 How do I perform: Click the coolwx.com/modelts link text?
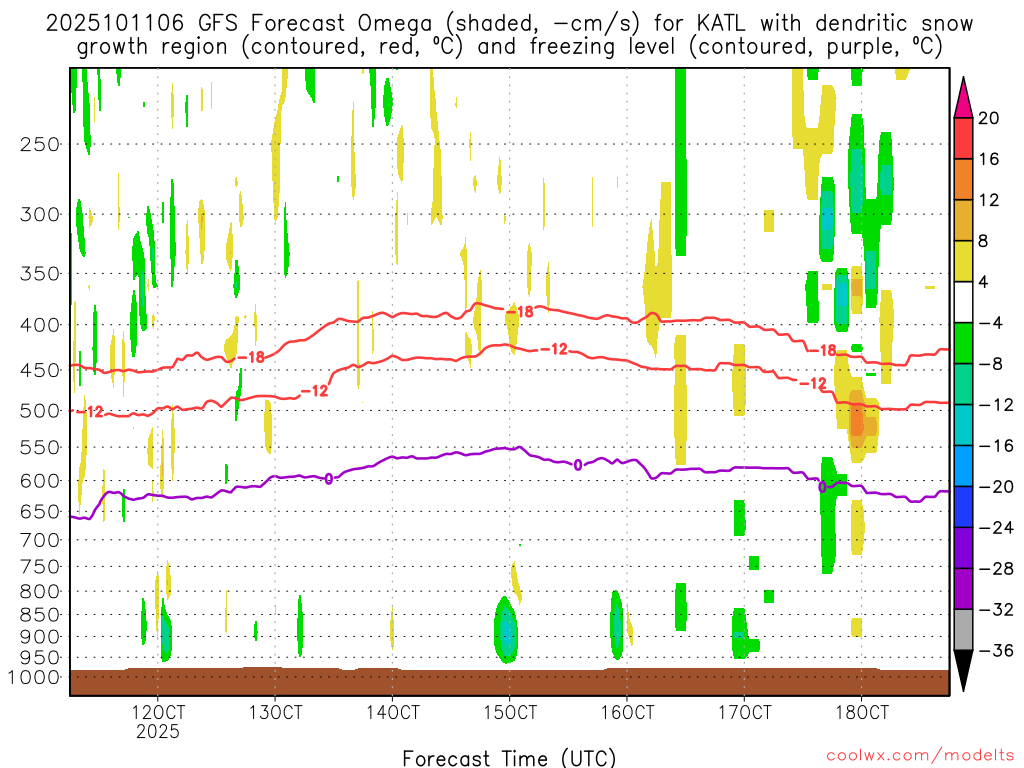920,756
